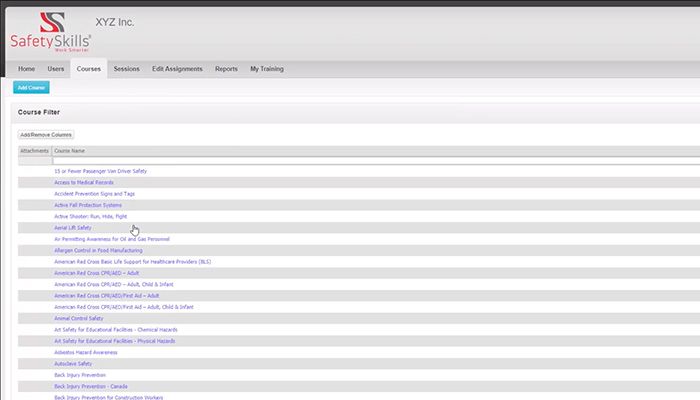This screenshot has width=700, height=400.
Task: Open the Home tab
Action: point(26,69)
